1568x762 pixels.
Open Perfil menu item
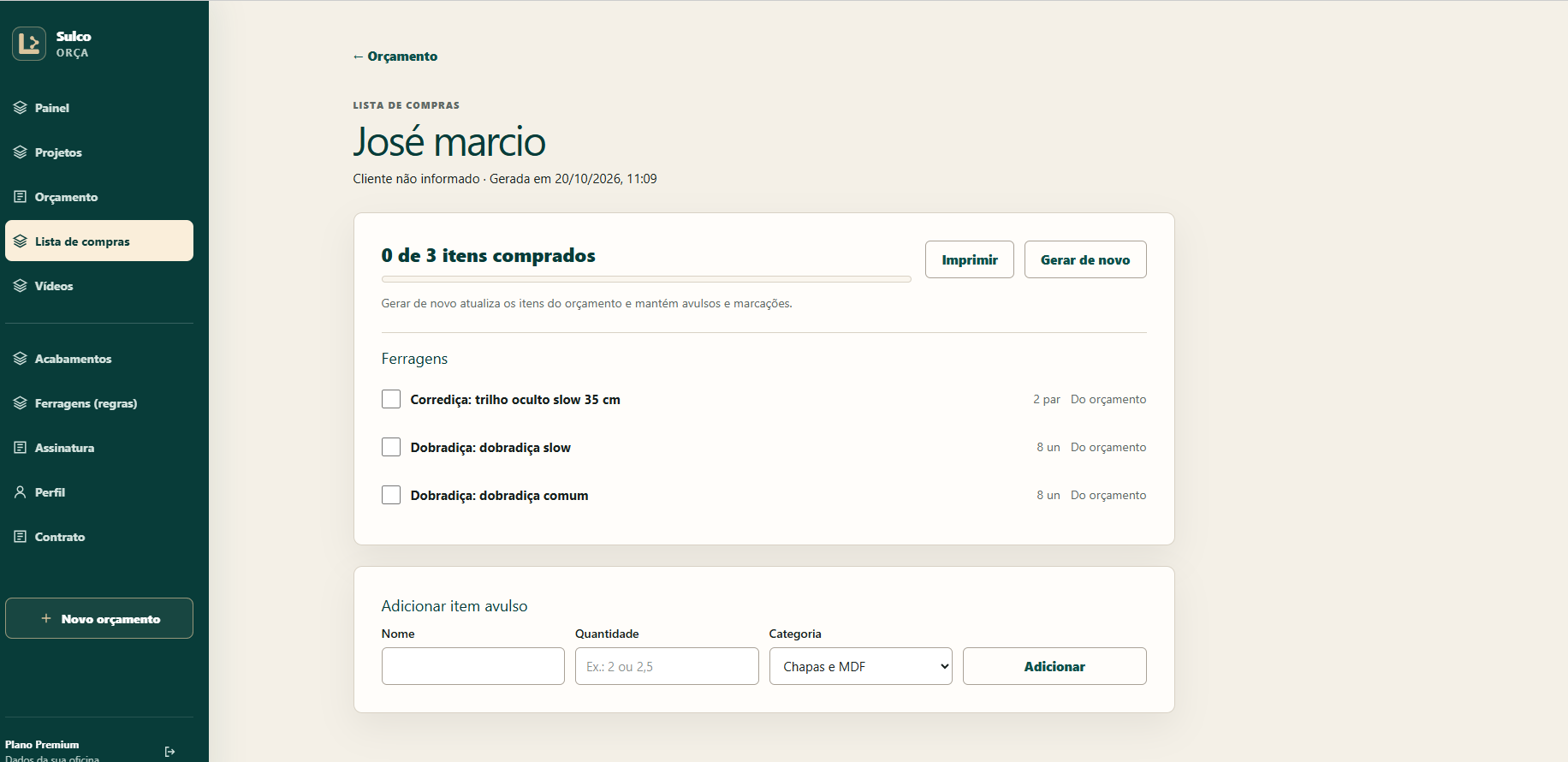[99, 492]
